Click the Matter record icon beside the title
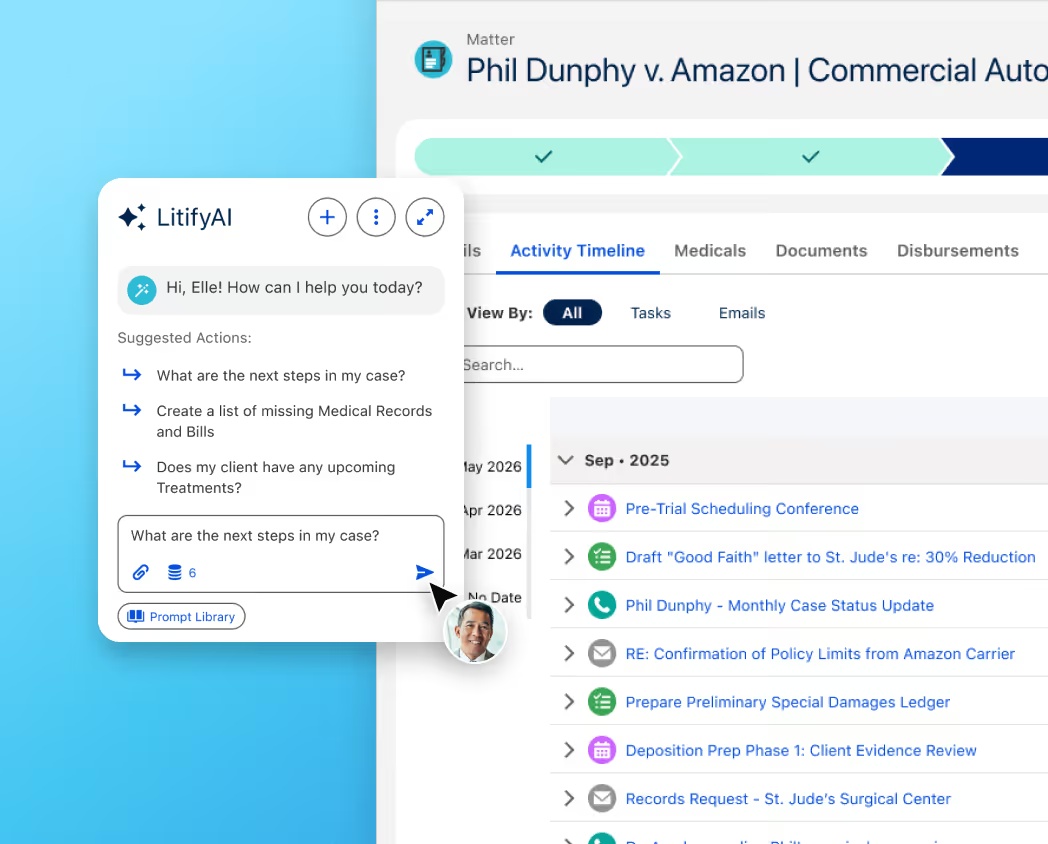The height and width of the screenshot is (844, 1048). (x=433, y=59)
